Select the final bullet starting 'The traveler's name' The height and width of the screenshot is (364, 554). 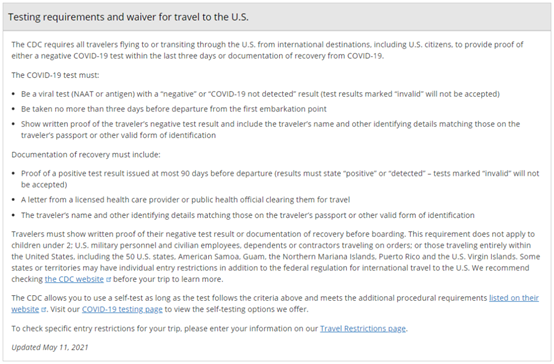[248, 215]
